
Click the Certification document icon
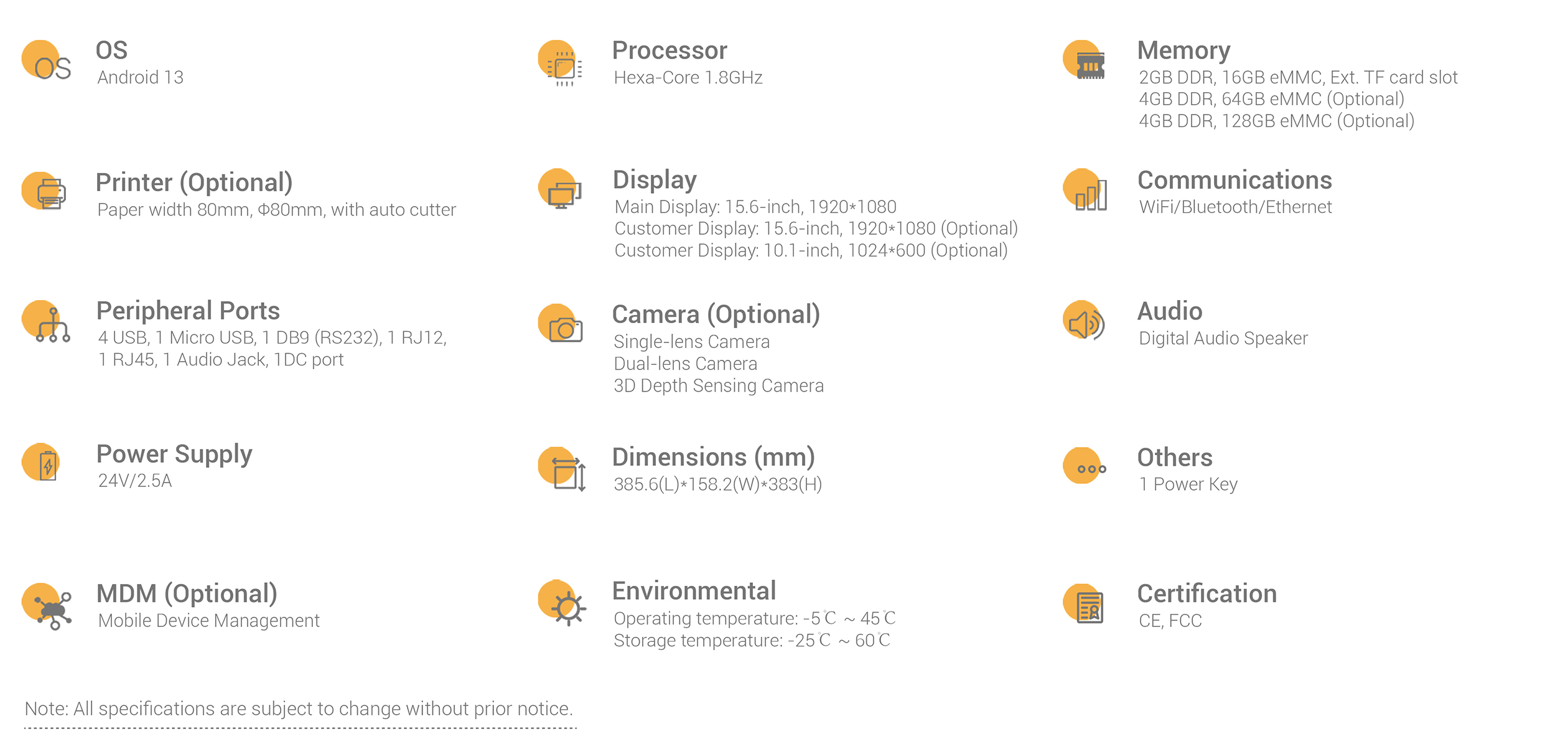[1083, 605]
